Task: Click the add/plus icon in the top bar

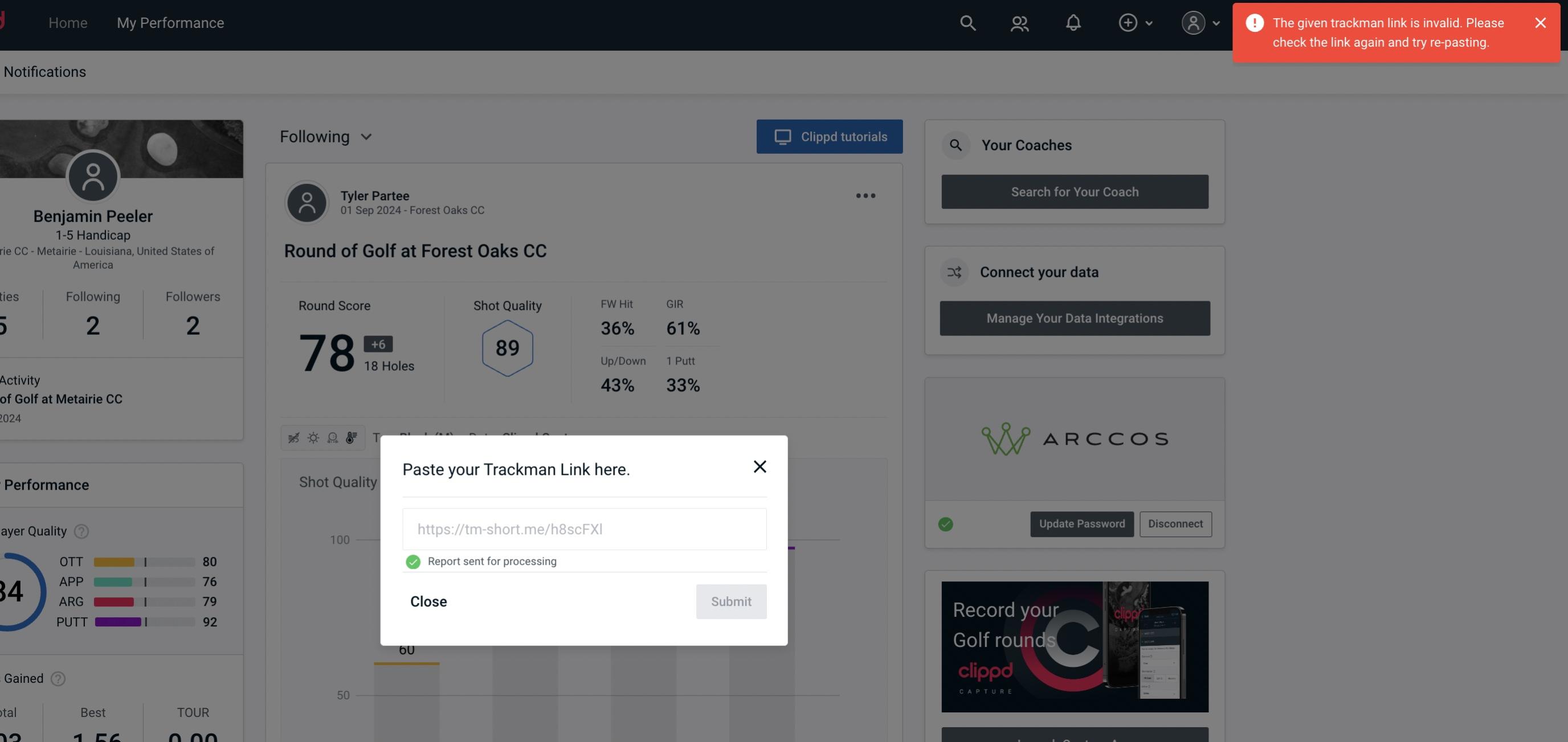Action: (1128, 21)
